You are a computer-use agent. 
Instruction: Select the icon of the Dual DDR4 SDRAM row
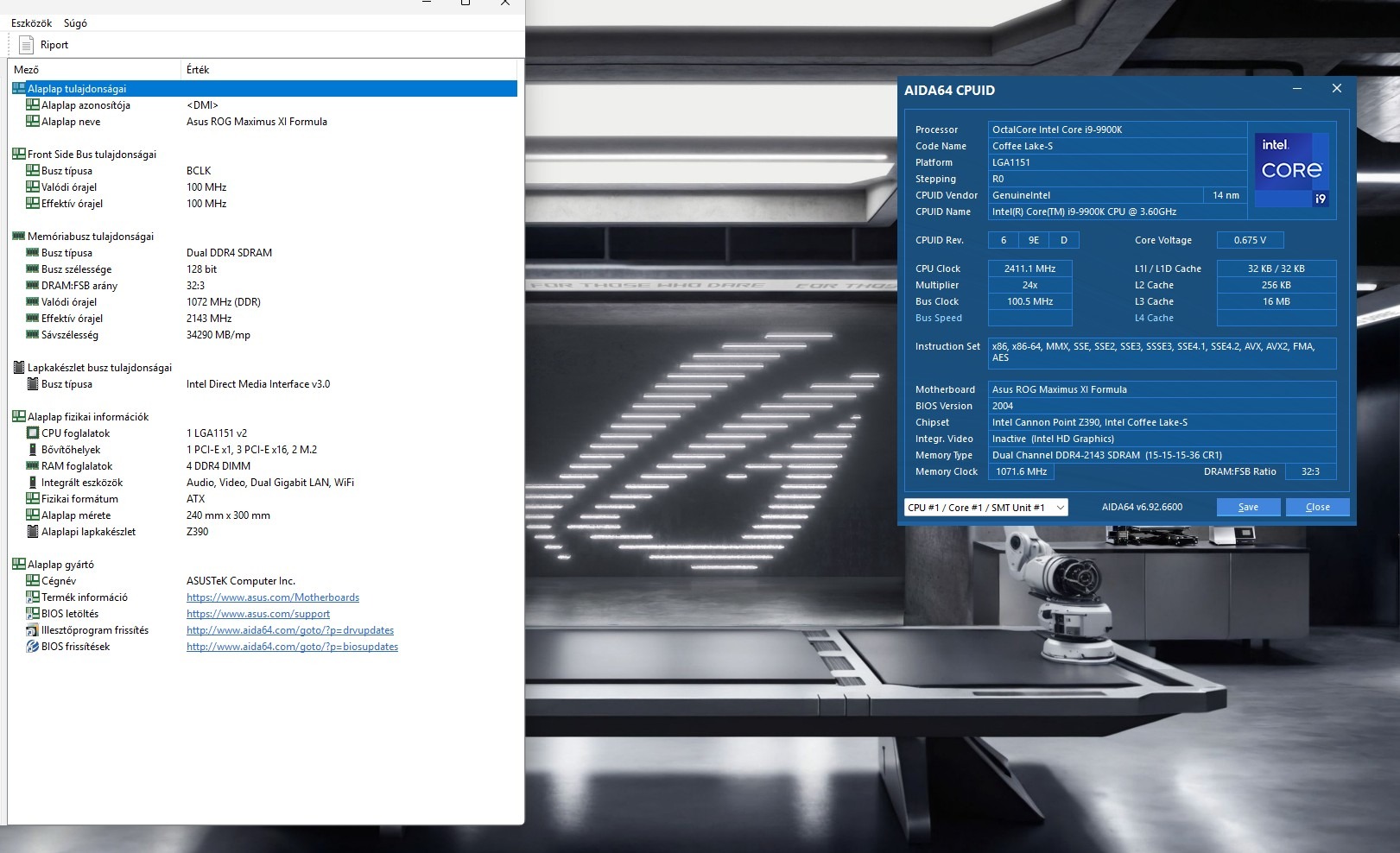[33, 252]
